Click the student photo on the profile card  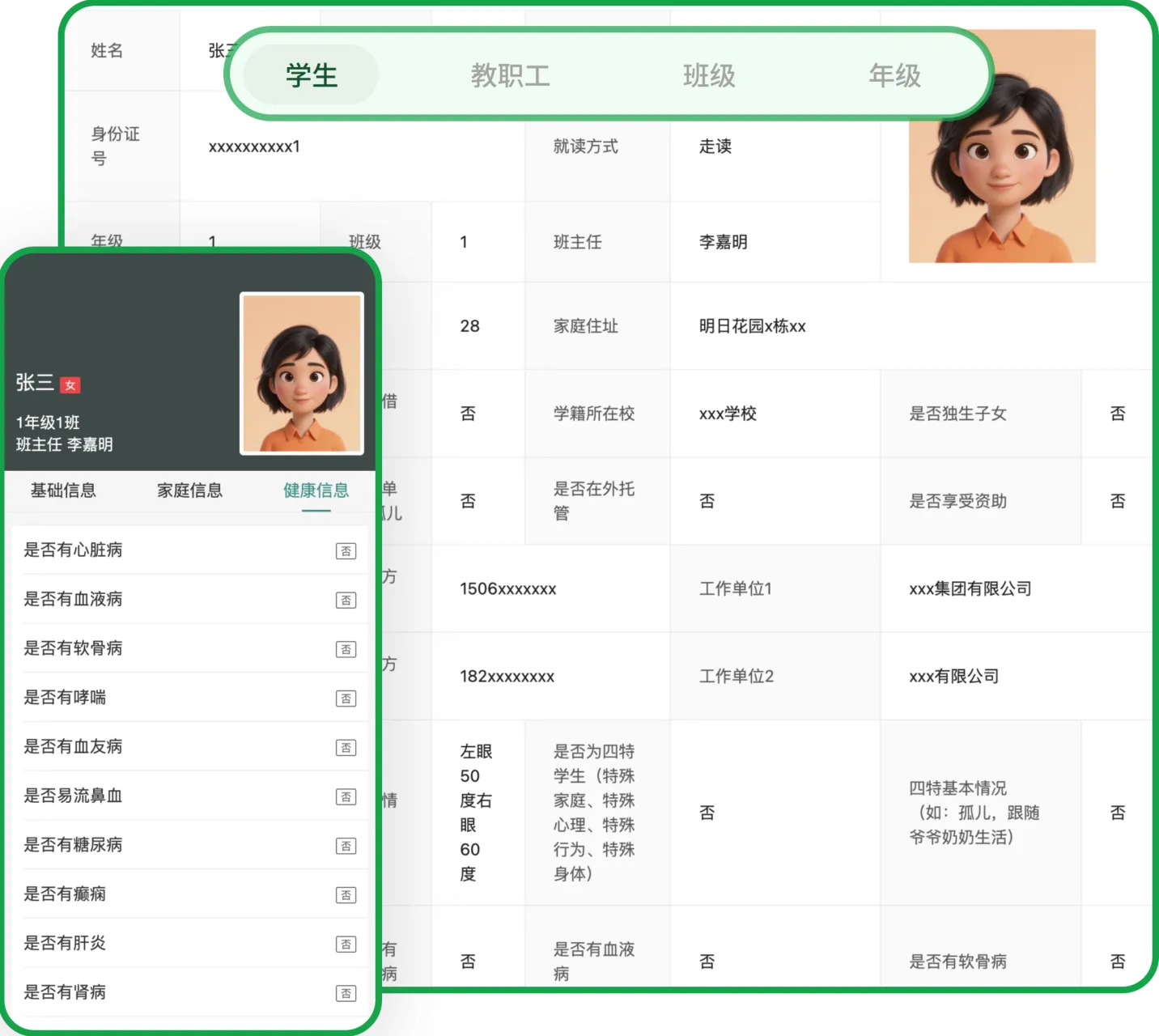pos(303,372)
